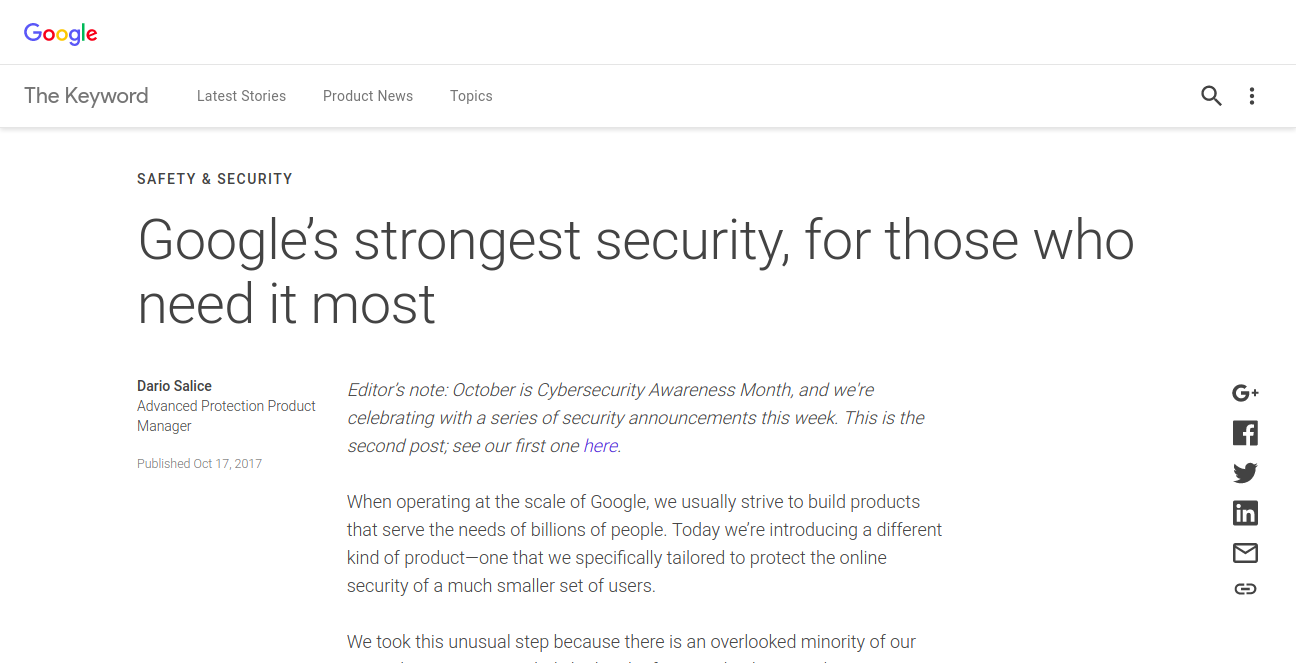Follow the "here" link in editor's note

click(x=600, y=446)
